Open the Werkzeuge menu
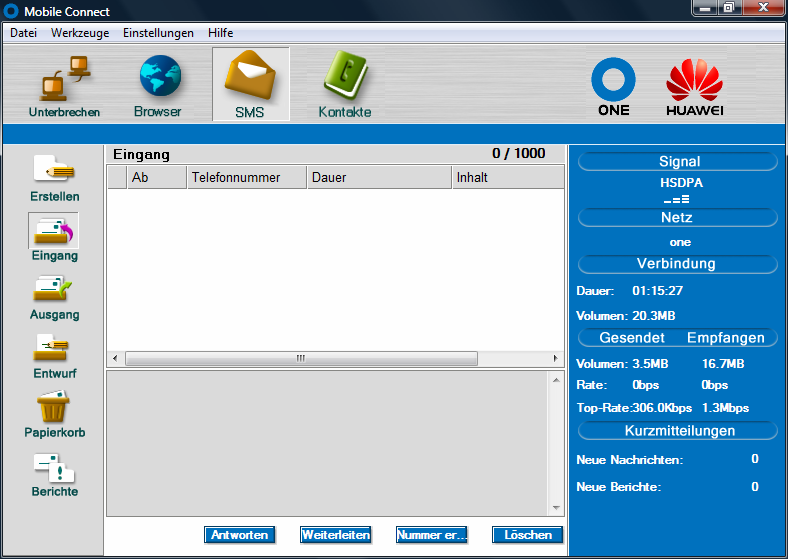Screen dimensions: 788x559 79,33
